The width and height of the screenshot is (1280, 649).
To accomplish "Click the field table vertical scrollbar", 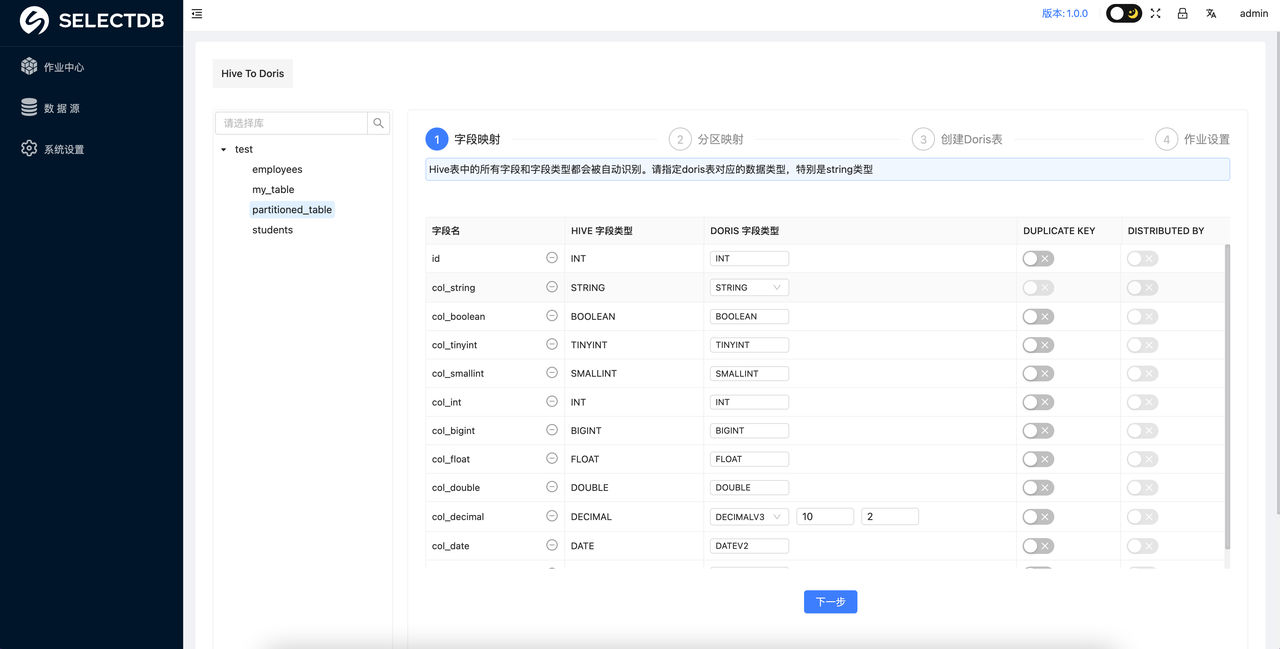I will tap(1227, 396).
